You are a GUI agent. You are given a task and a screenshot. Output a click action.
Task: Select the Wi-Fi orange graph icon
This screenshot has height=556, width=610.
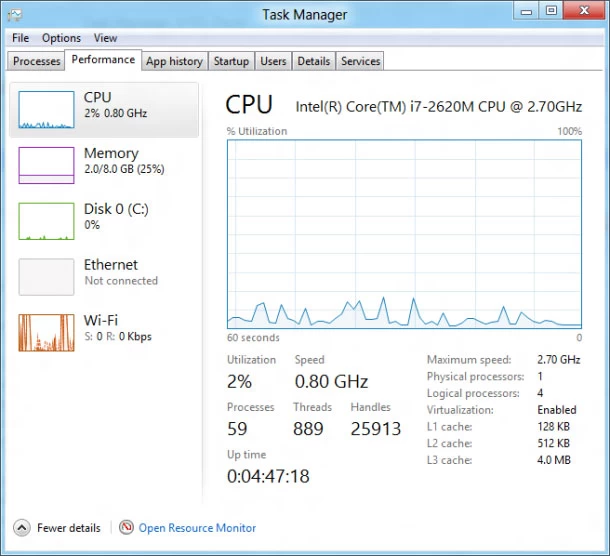[46, 333]
